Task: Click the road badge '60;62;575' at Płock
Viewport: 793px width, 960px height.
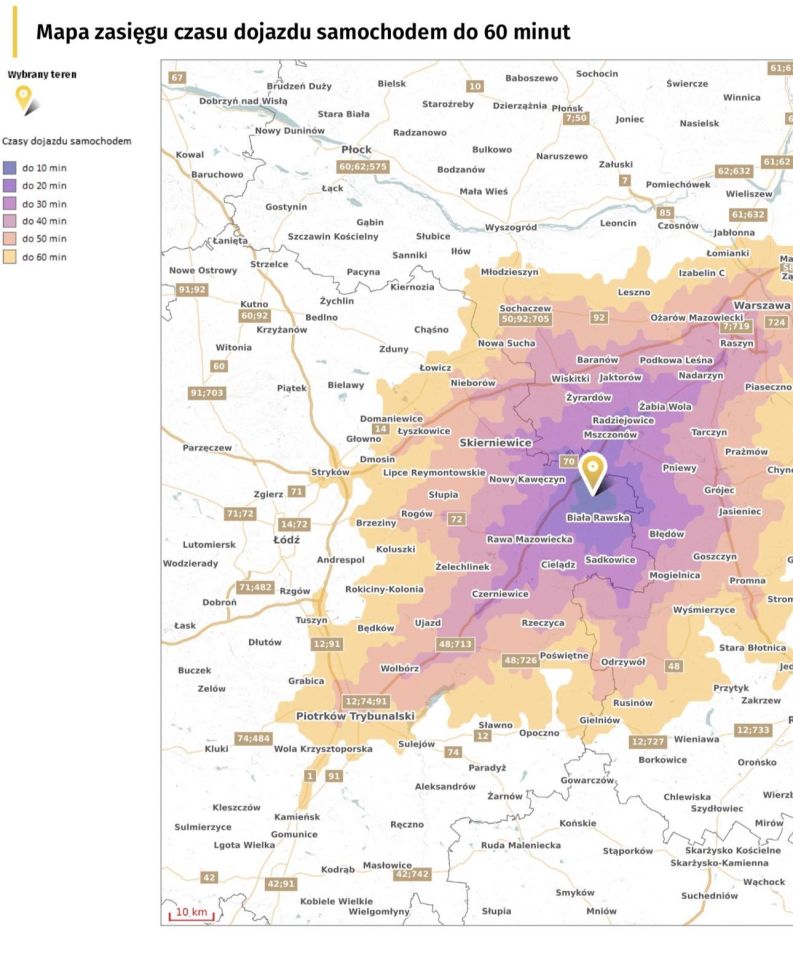Action: [363, 167]
